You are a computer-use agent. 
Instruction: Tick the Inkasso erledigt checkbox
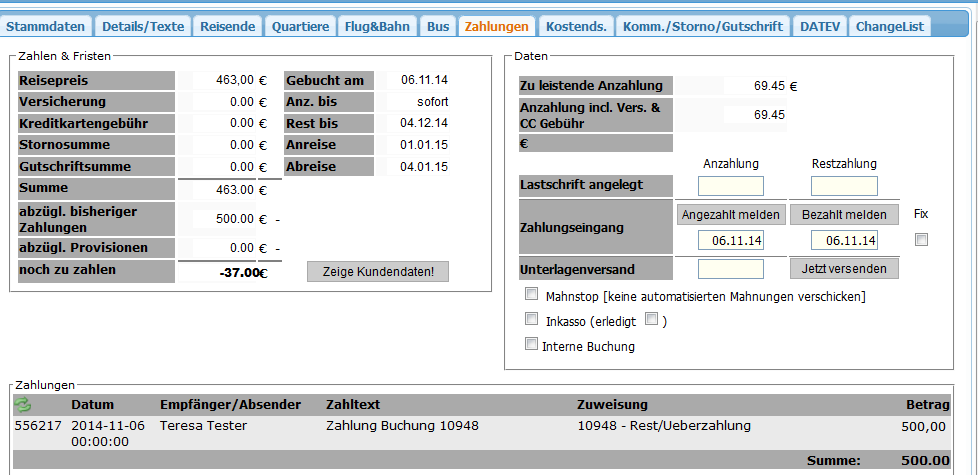(x=651, y=319)
